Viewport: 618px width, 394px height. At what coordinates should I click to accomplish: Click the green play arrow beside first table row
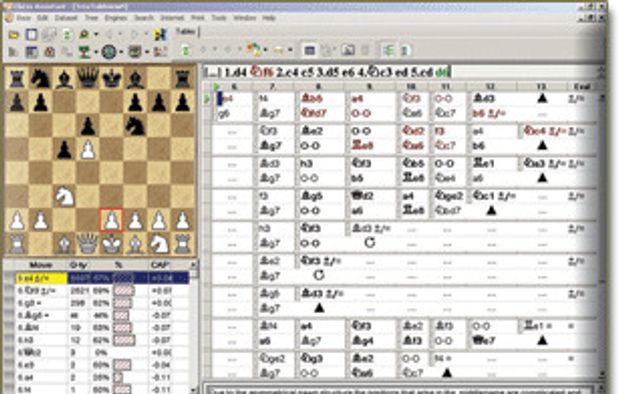[207, 99]
